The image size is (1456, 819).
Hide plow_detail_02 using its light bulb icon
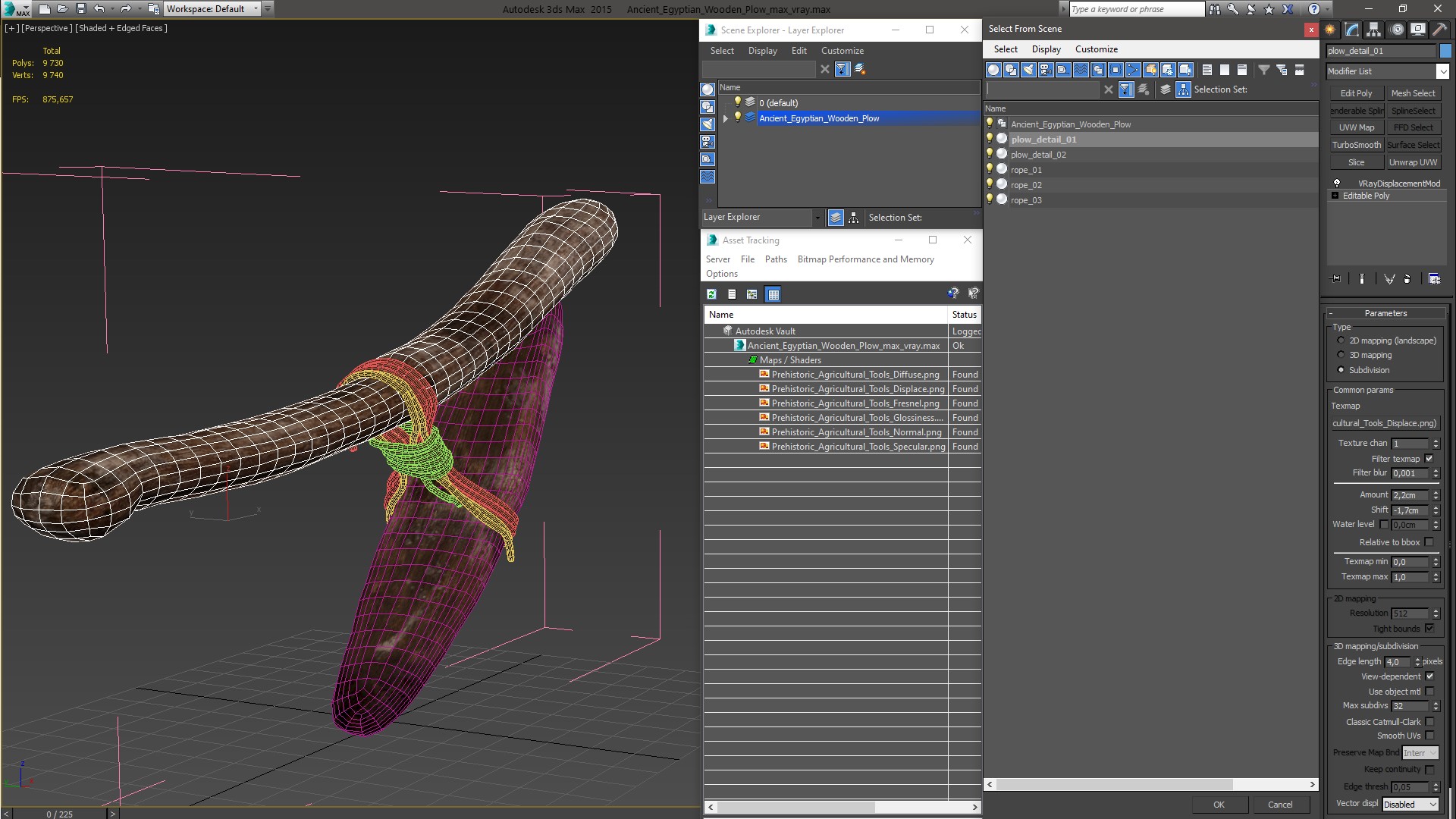coord(990,154)
